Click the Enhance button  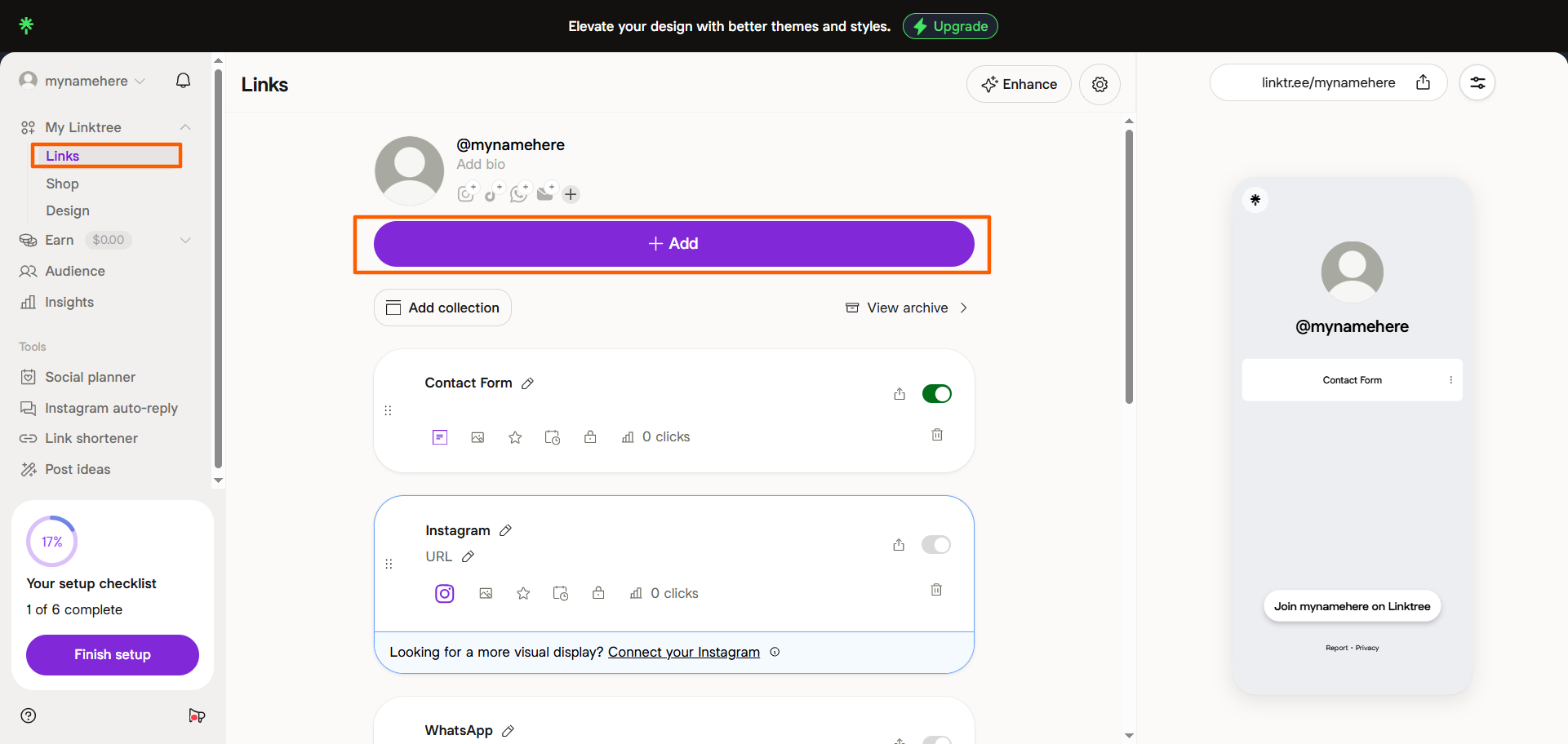1019,84
